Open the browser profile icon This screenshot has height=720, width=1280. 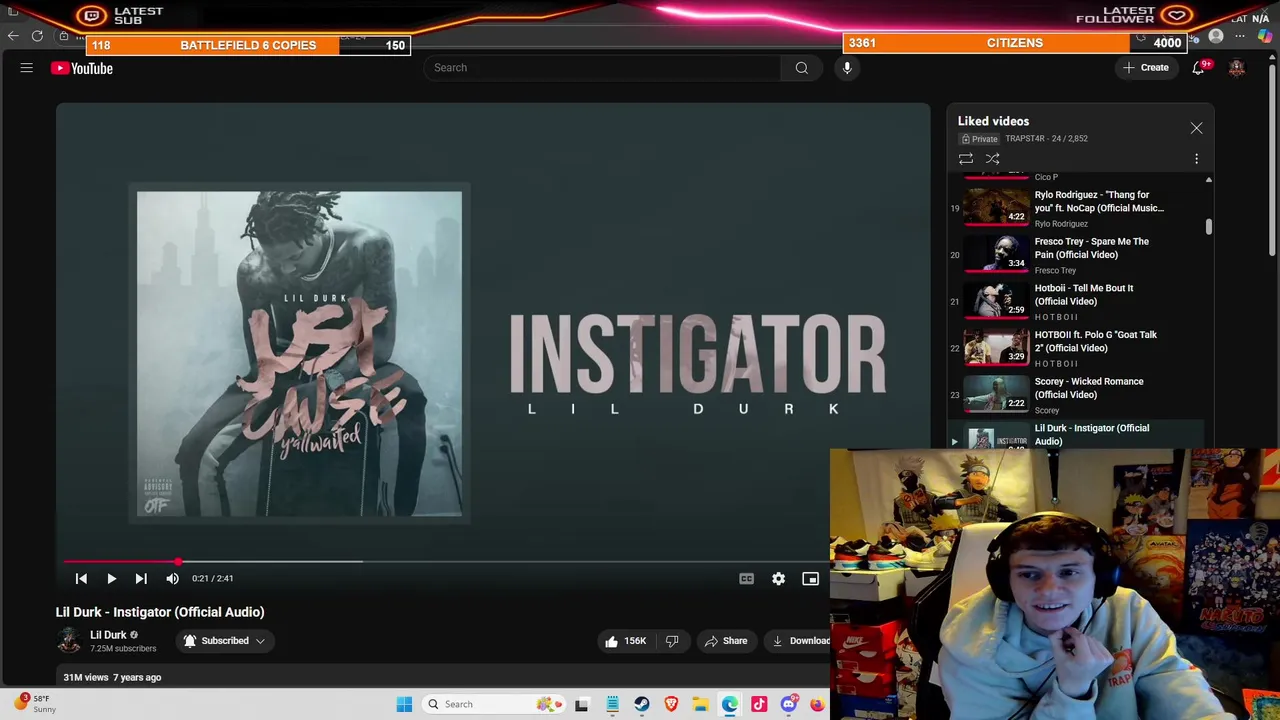coord(1216,37)
